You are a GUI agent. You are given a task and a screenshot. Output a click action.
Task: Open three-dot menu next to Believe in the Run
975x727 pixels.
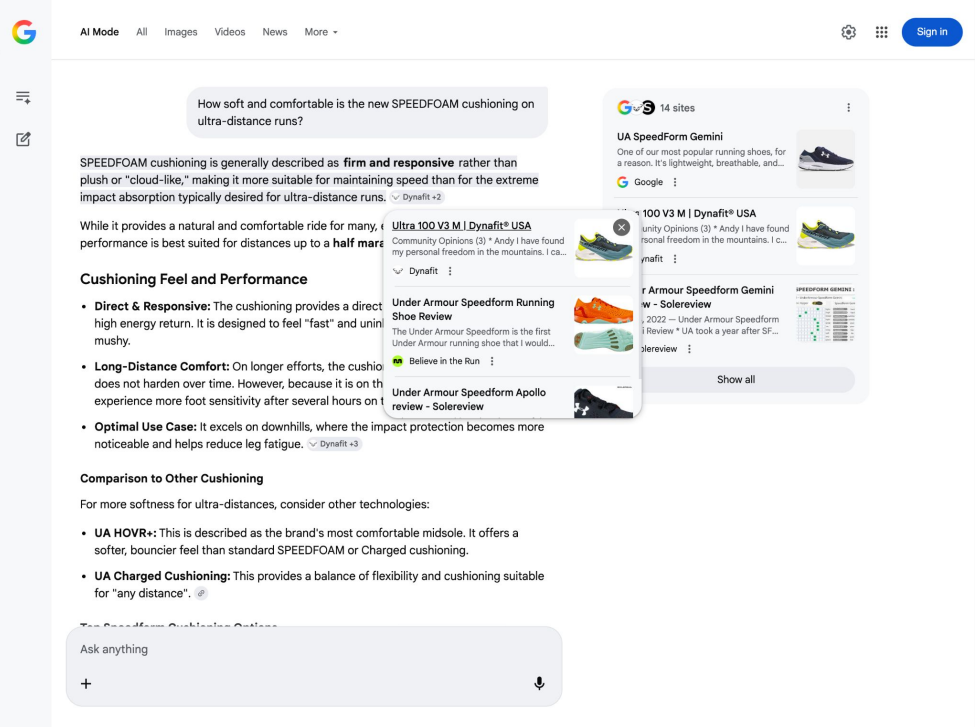click(x=492, y=361)
